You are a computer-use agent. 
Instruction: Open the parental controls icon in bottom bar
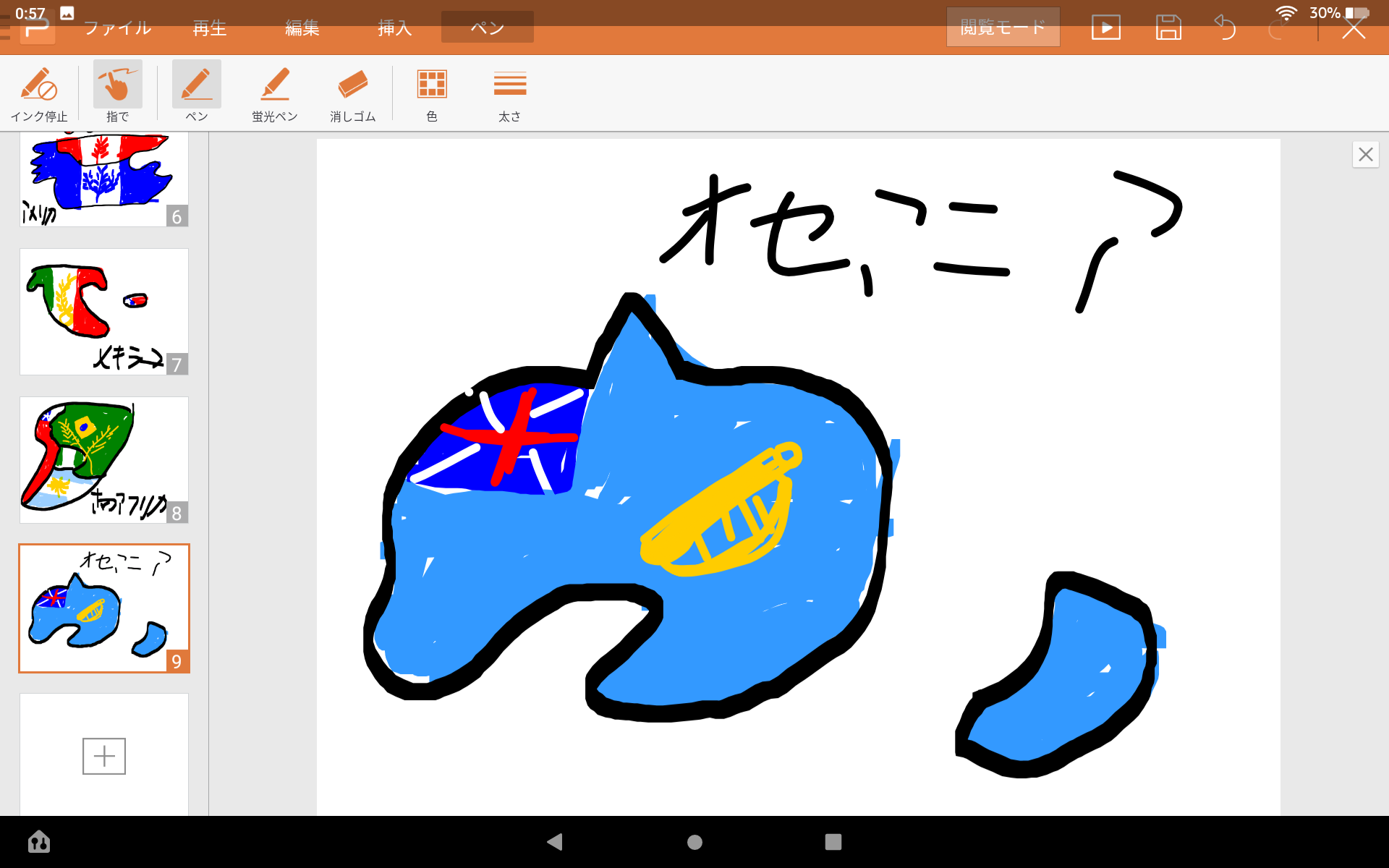tap(39, 842)
